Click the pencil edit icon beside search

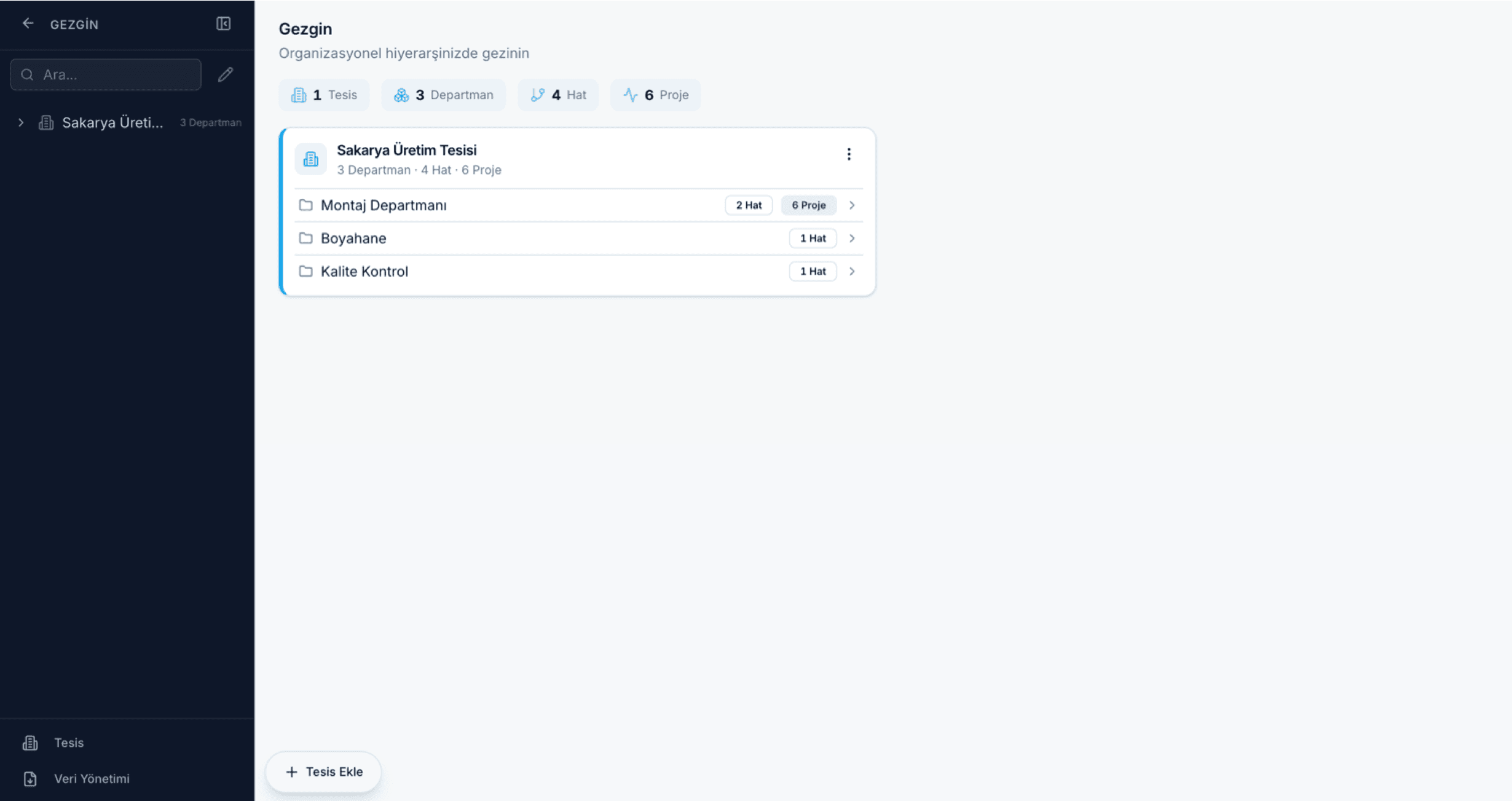pyautogui.click(x=226, y=74)
